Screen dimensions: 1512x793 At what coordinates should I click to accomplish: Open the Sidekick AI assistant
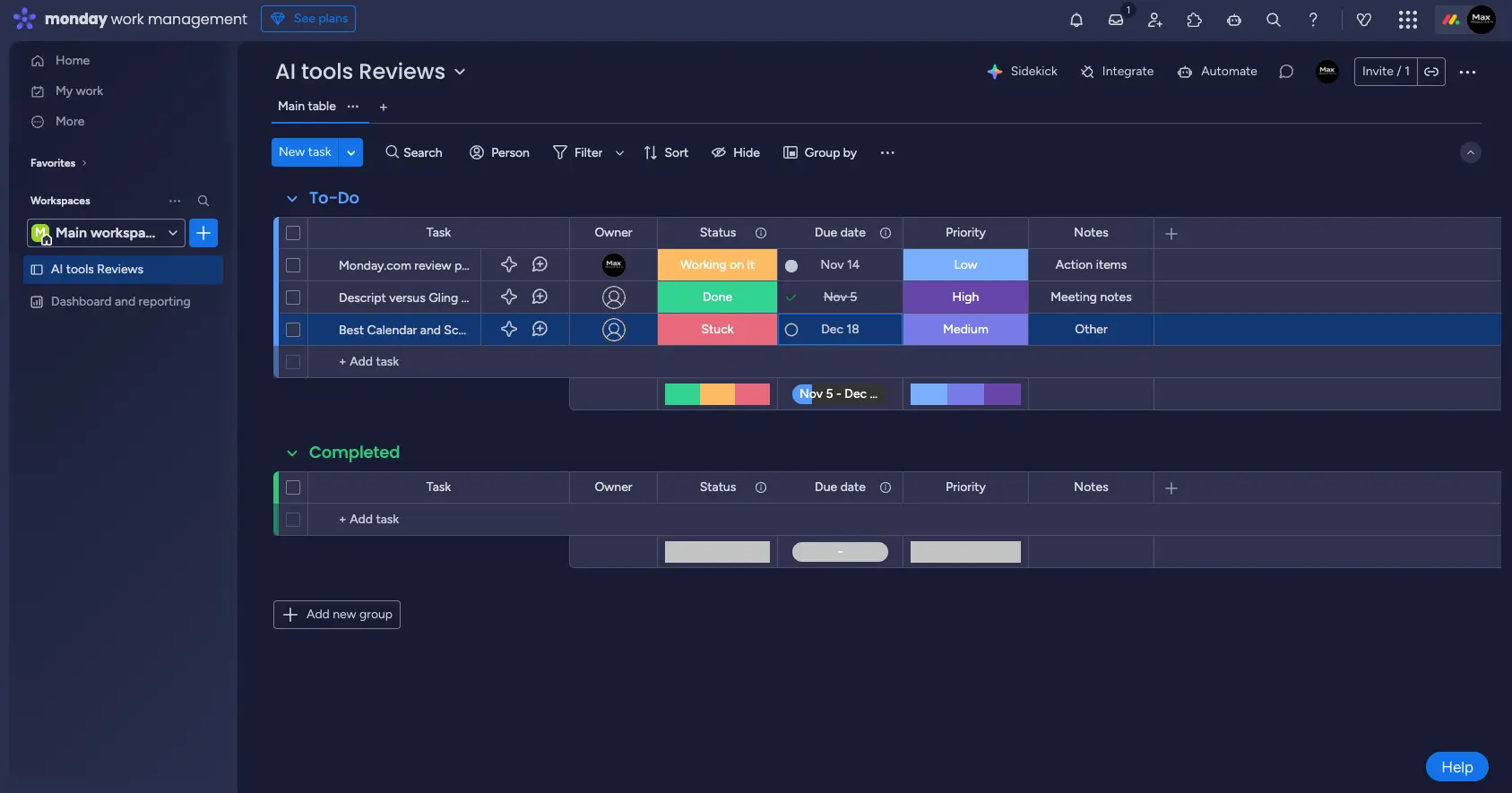tap(1022, 72)
